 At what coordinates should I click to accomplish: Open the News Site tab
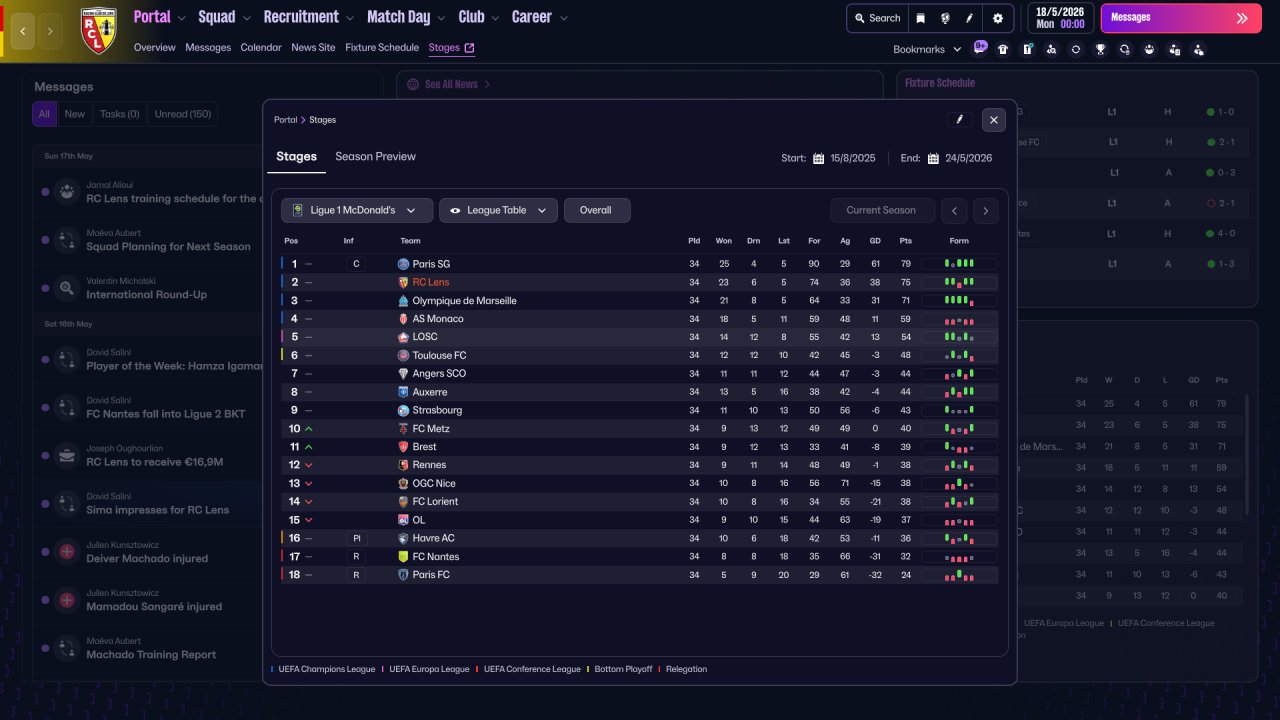click(x=313, y=47)
